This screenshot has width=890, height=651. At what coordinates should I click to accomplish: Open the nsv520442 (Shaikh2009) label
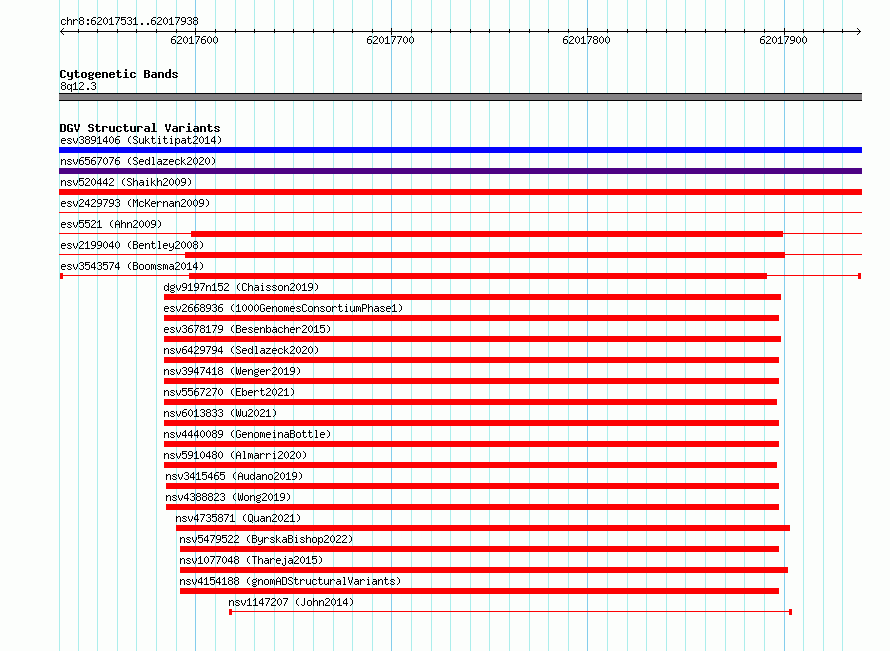pos(126,182)
